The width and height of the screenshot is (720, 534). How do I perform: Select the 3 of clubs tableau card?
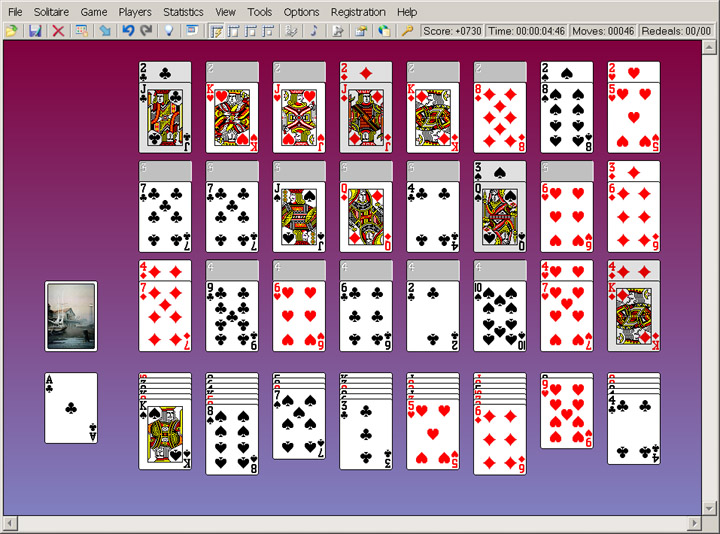(366, 434)
